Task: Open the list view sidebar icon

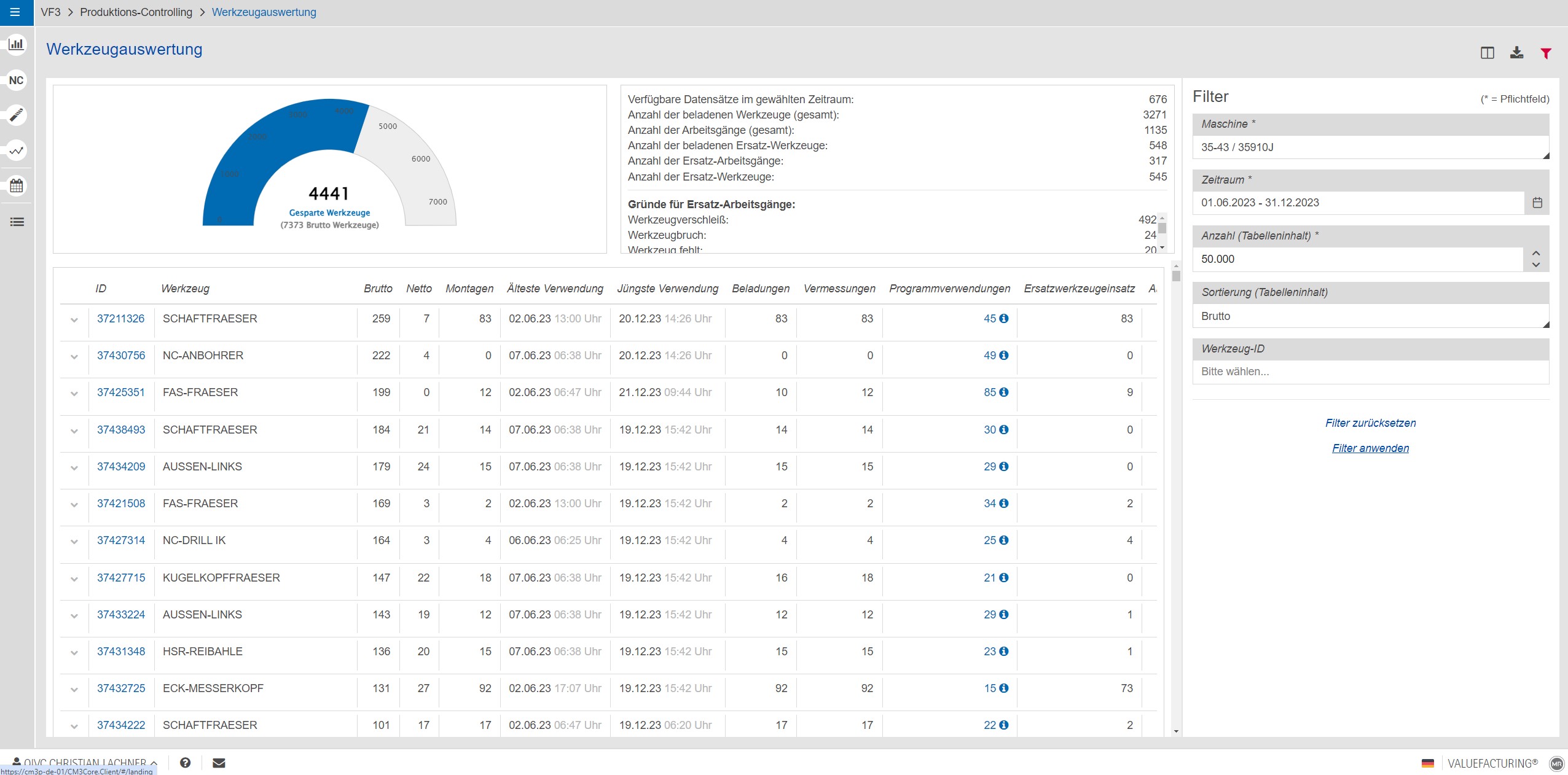Action: pos(17,222)
